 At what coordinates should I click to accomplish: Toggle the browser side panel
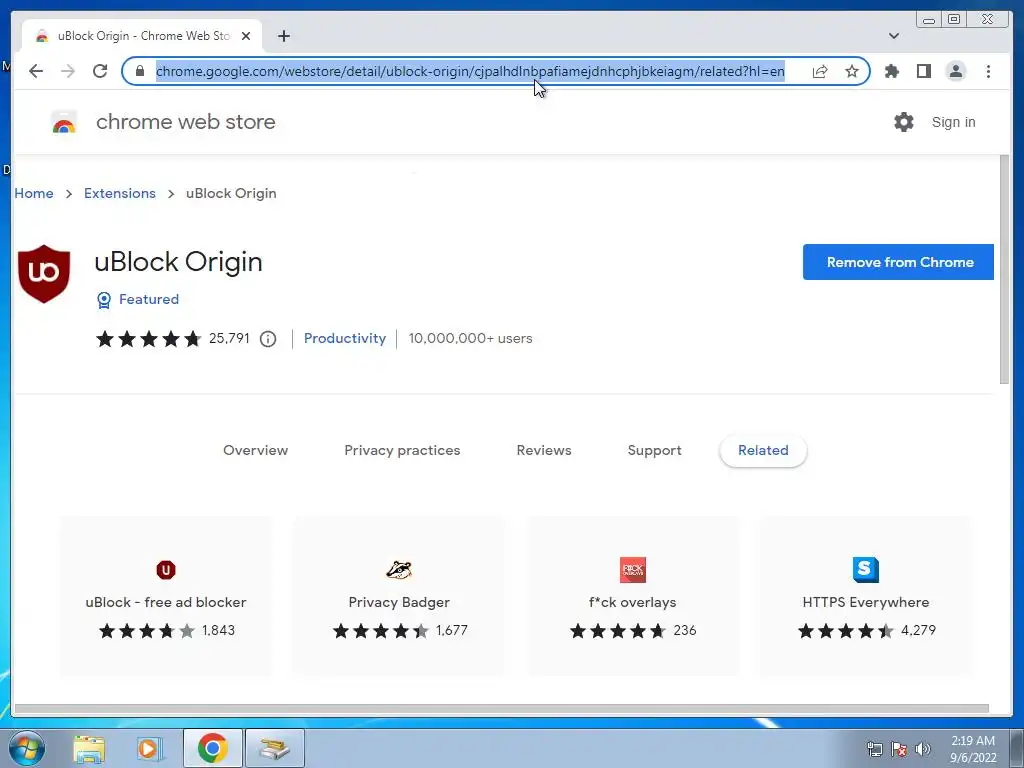tap(923, 71)
